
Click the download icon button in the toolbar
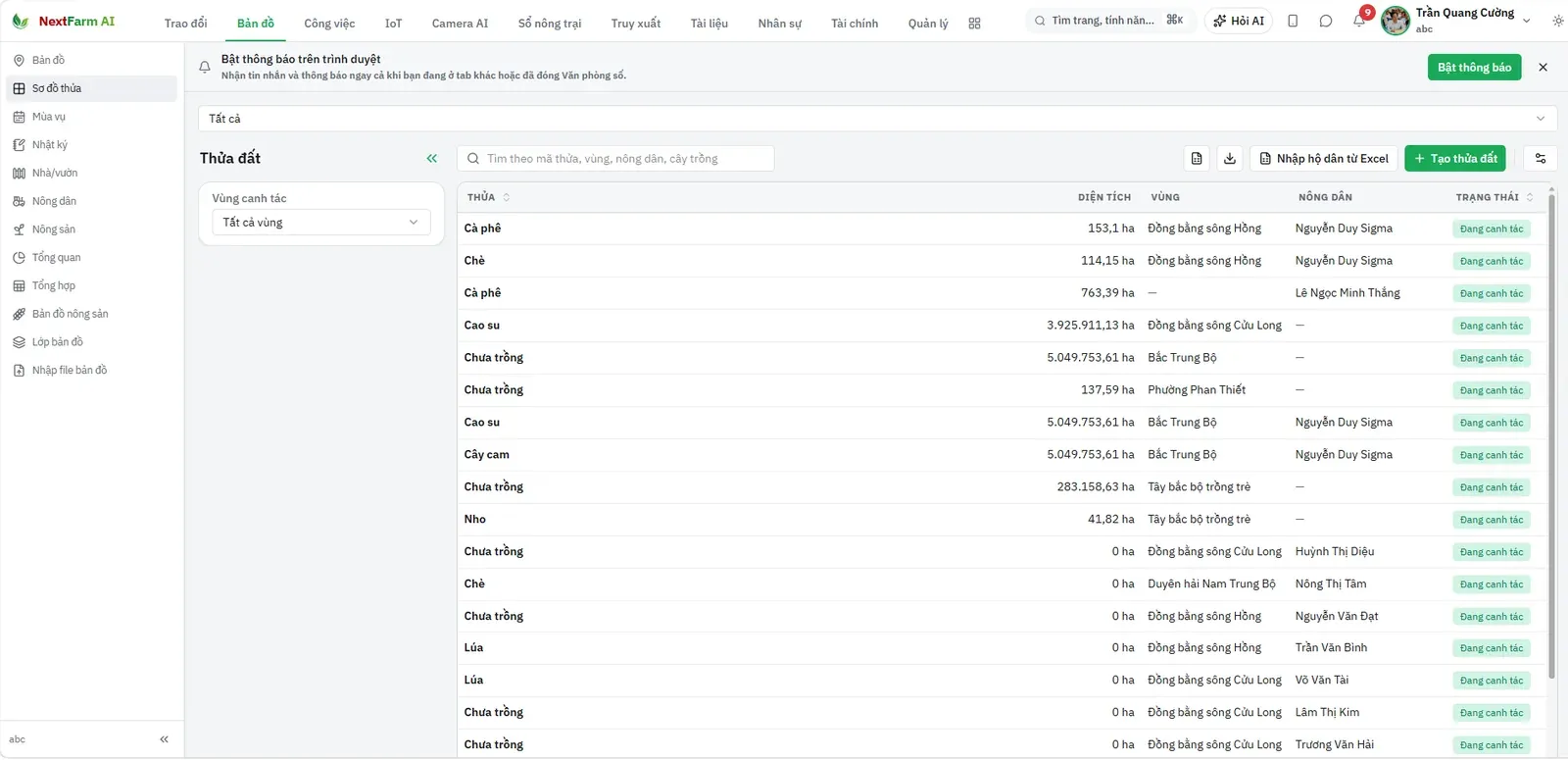[x=1230, y=159]
